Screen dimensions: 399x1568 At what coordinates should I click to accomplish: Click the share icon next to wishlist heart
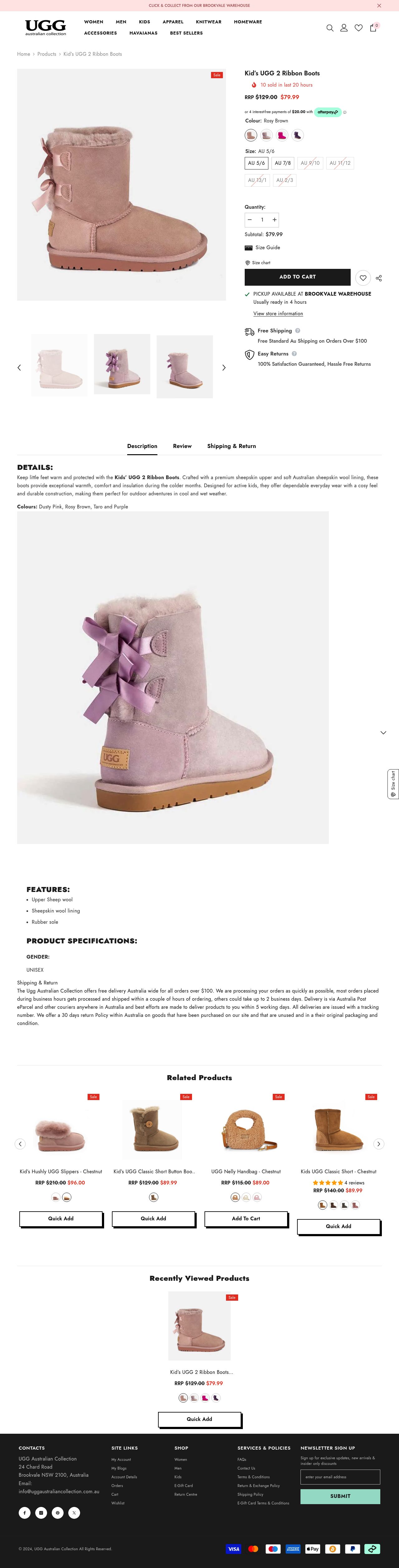tap(379, 278)
